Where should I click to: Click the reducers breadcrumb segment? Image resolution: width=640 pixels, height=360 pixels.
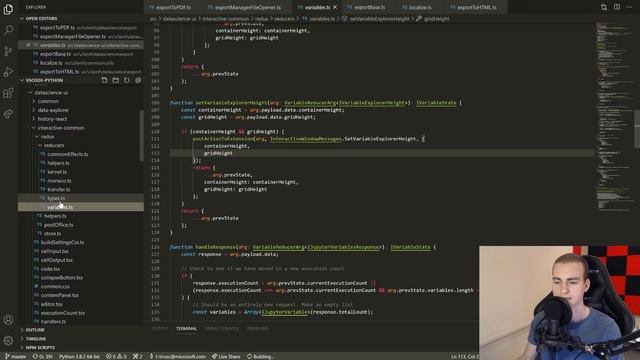pos(284,19)
